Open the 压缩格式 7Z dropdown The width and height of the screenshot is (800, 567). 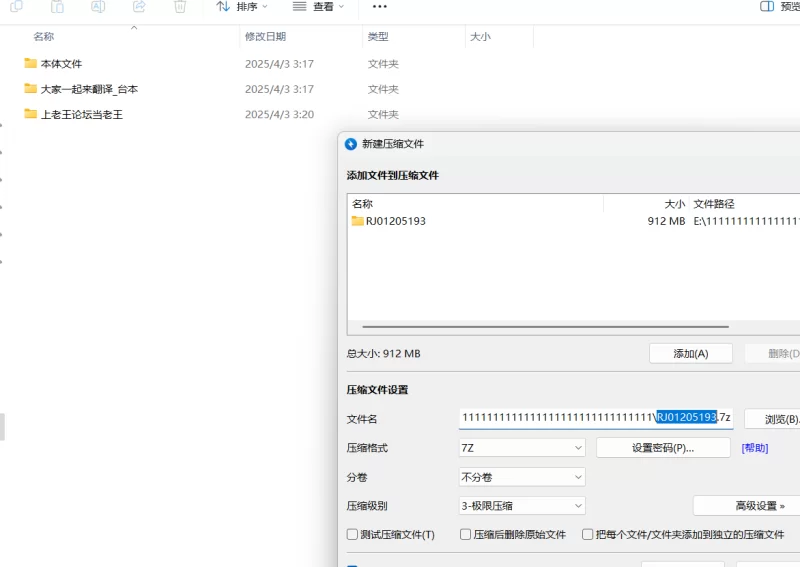pyautogui.click(x=521, y=448)
